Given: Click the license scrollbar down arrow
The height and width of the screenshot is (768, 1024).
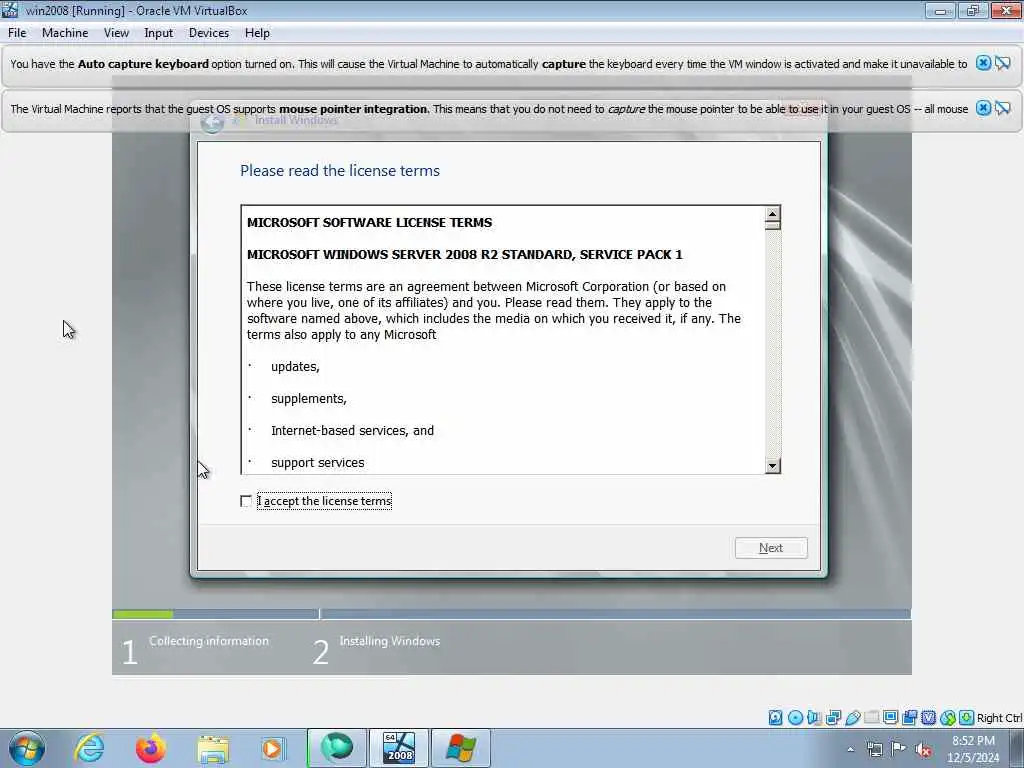Looking at the screenshot, I should point(773,466).
